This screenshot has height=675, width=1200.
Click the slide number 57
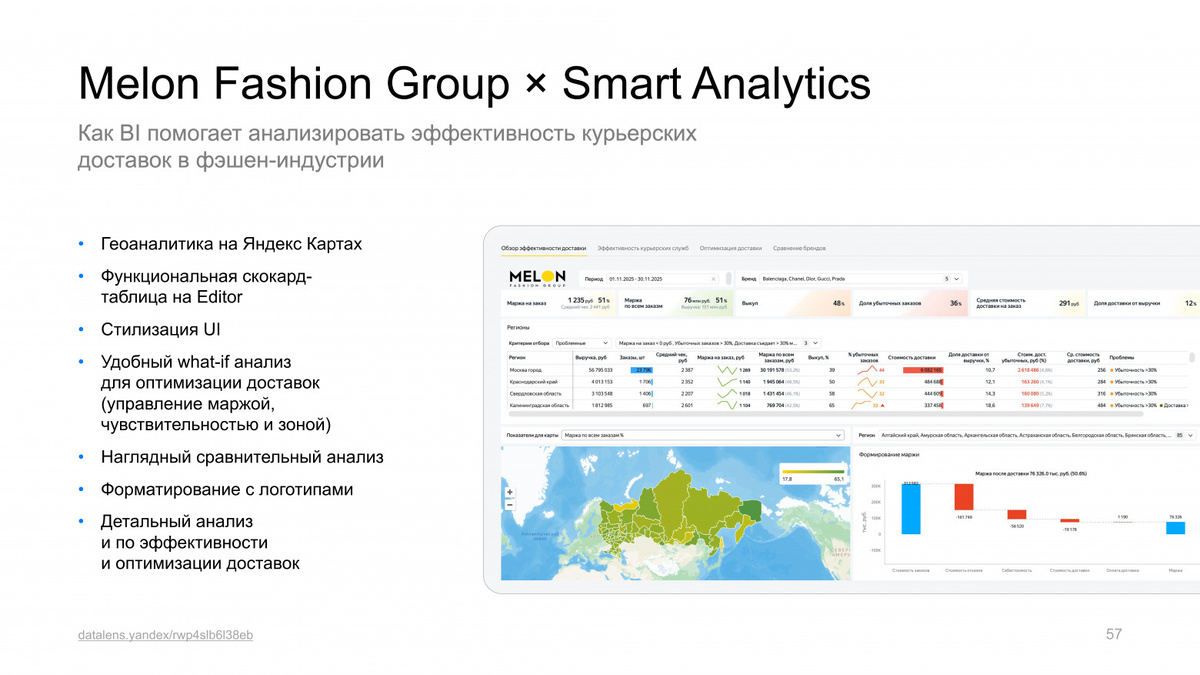click(x=1115, y=635)
